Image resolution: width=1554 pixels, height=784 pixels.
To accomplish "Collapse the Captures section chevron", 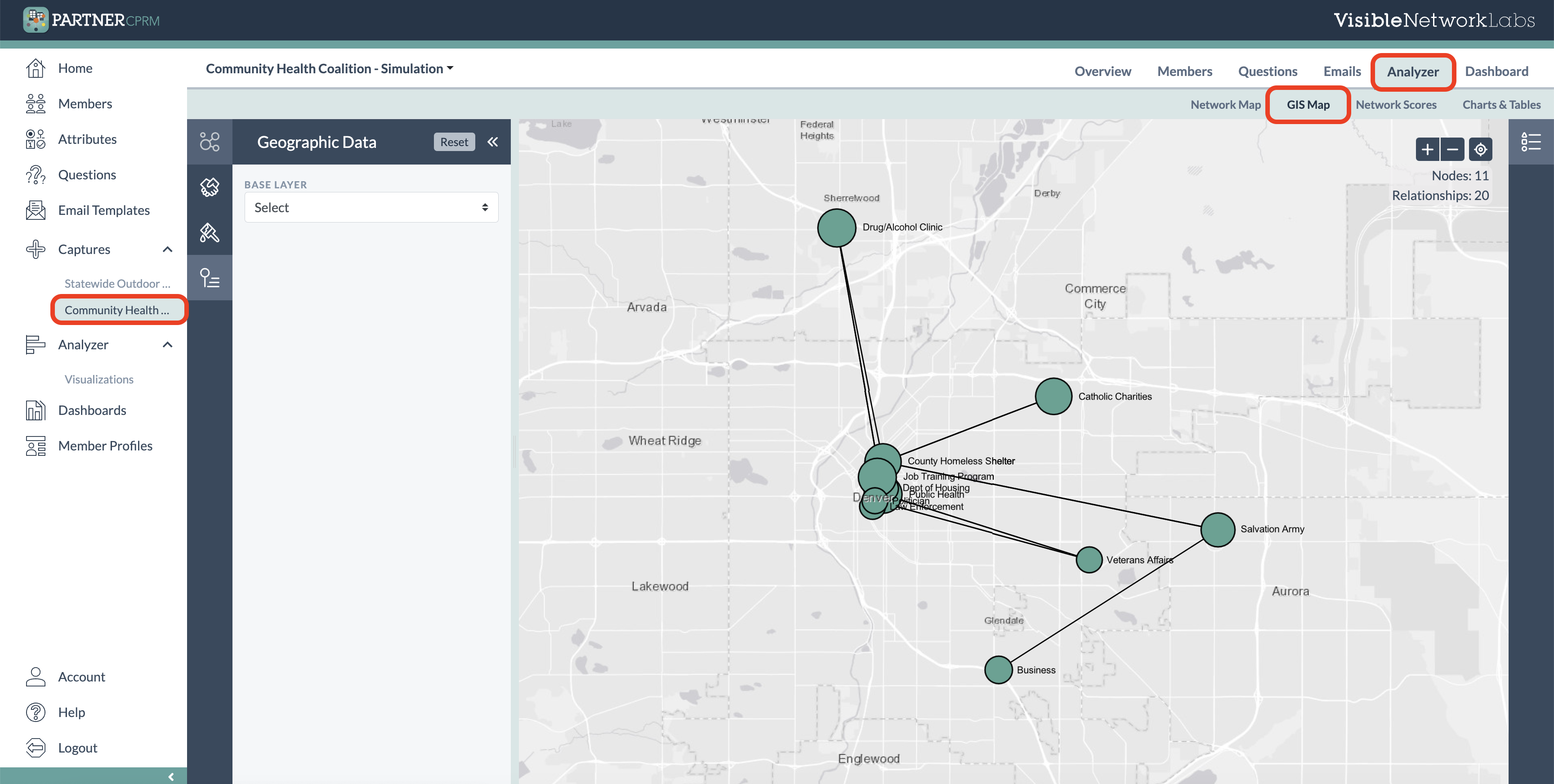I will 168,249.
